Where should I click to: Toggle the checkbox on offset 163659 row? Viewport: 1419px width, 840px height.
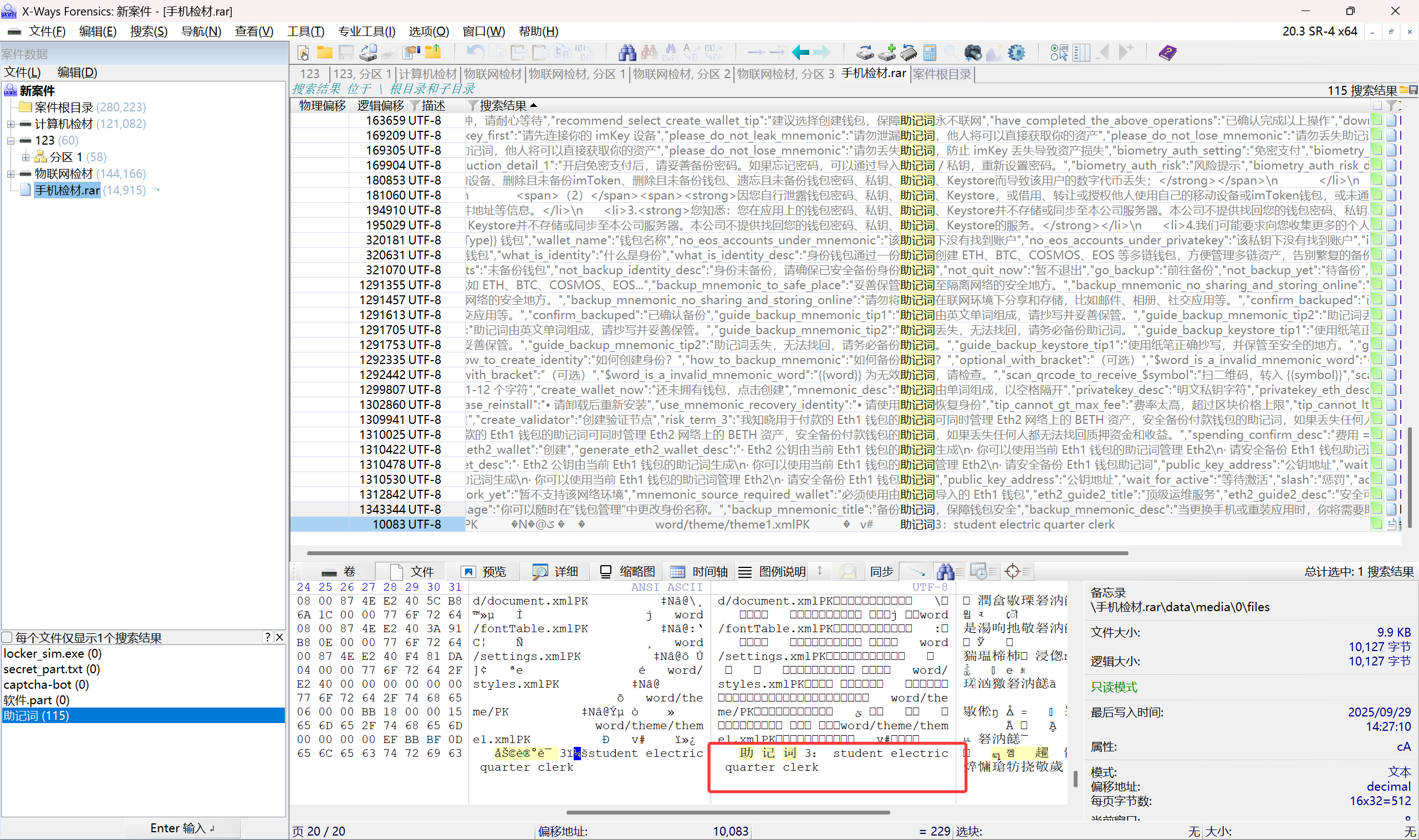point(1377,121)
